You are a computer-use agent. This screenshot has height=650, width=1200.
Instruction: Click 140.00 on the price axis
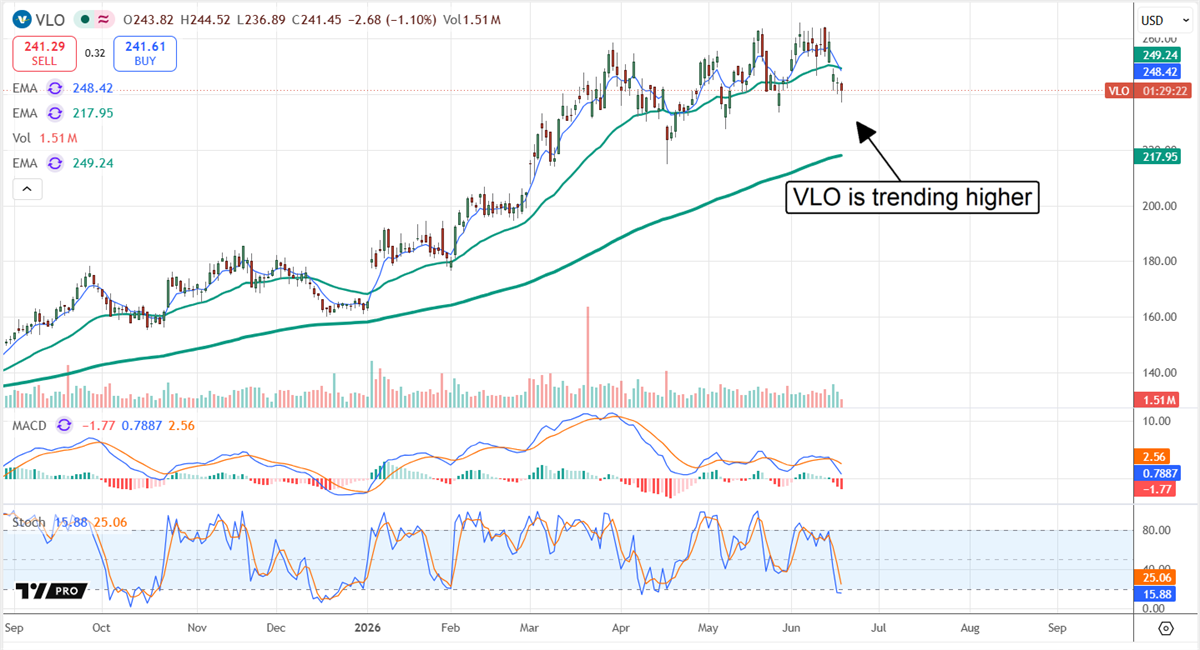1161,372
